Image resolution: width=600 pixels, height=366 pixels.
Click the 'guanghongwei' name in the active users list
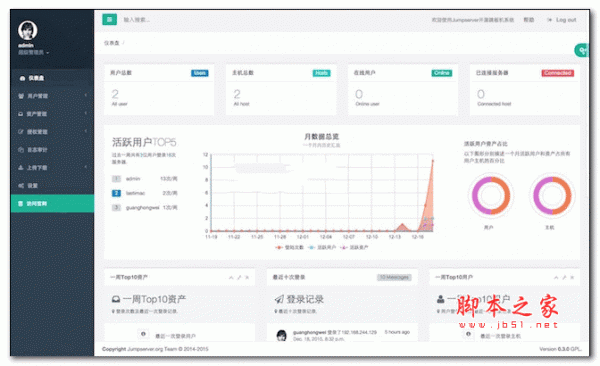143,208
